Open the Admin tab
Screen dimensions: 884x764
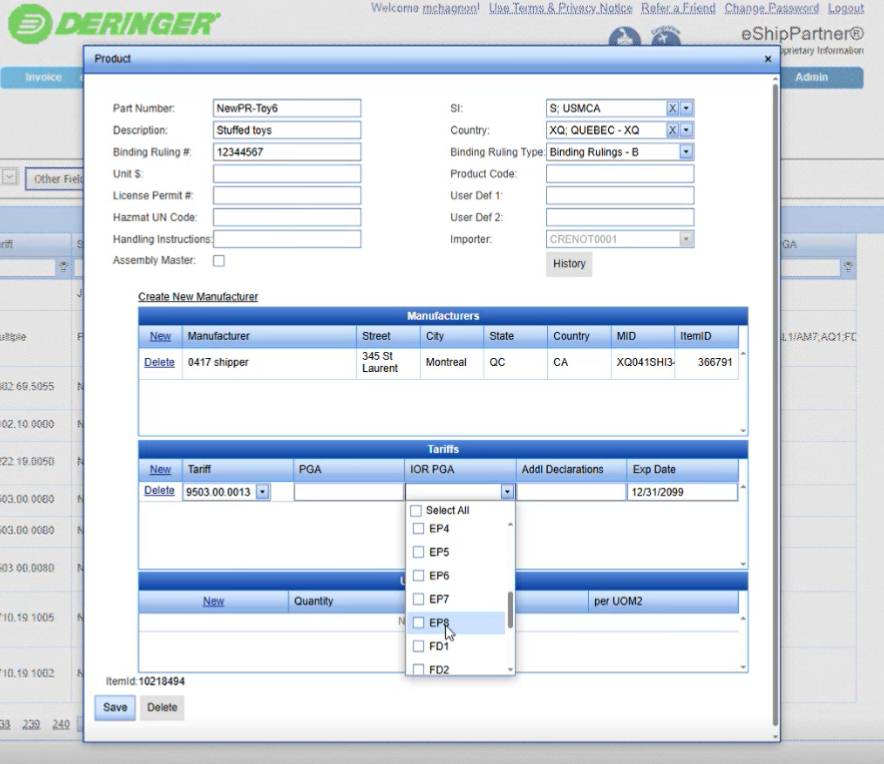pyautogui.click(x=811, y=78)
